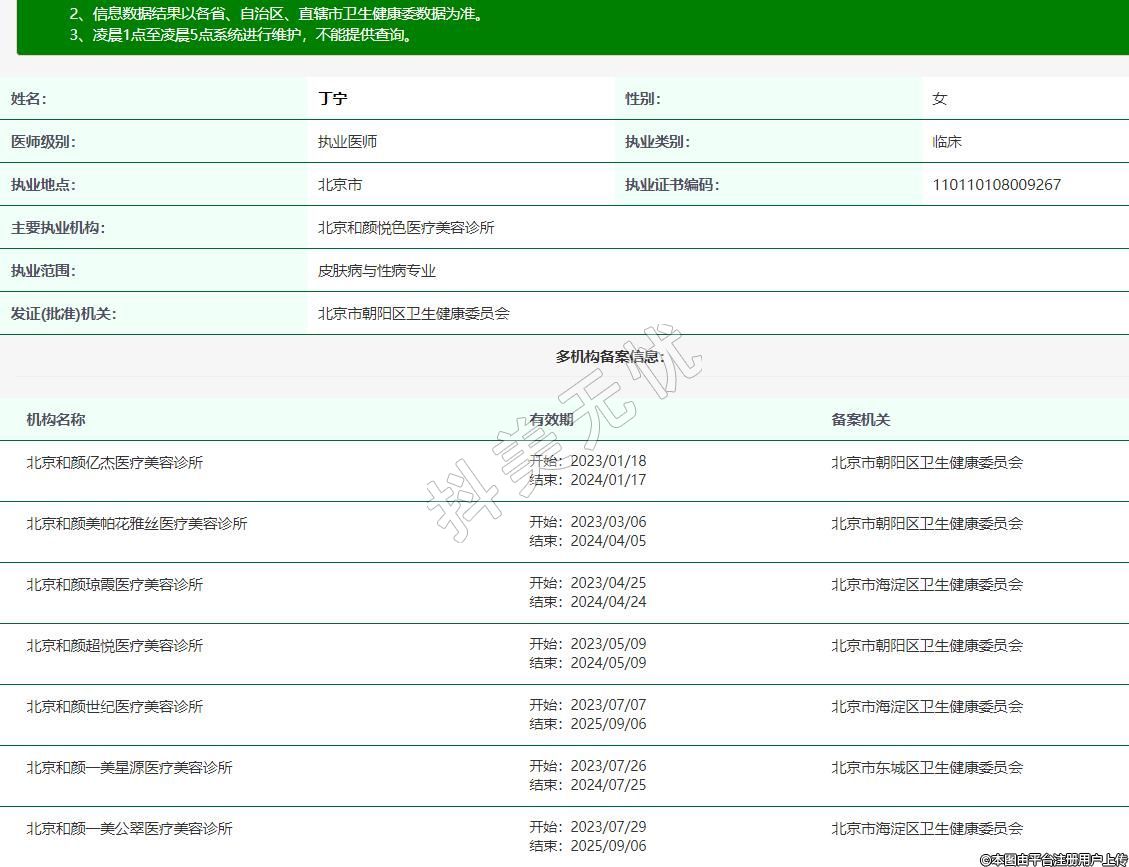Click the 执业地点 value 北京市
The height and width of the screenshot is (867, 1129).
(x=340, y=185)
